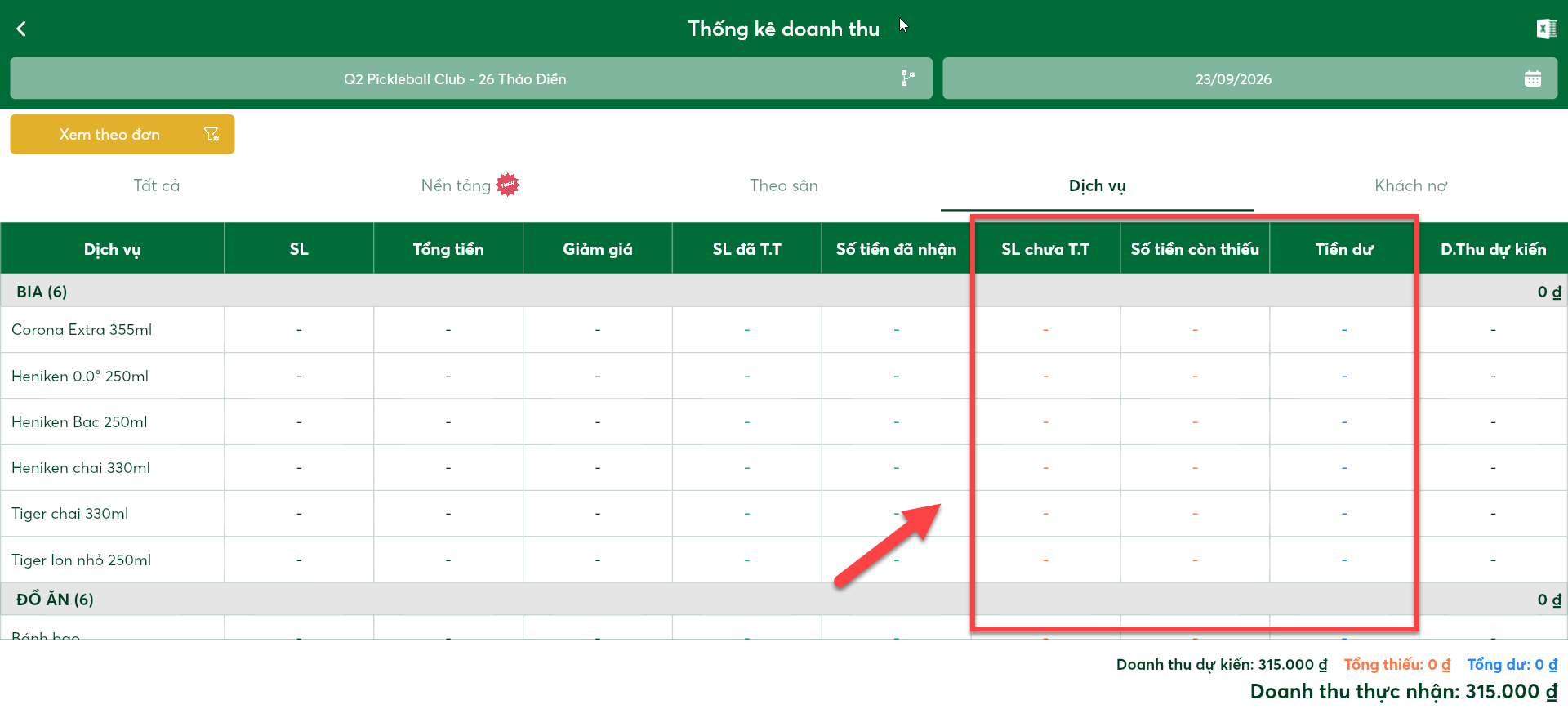Select the Corona Extra 355ml row

[784, 330]
